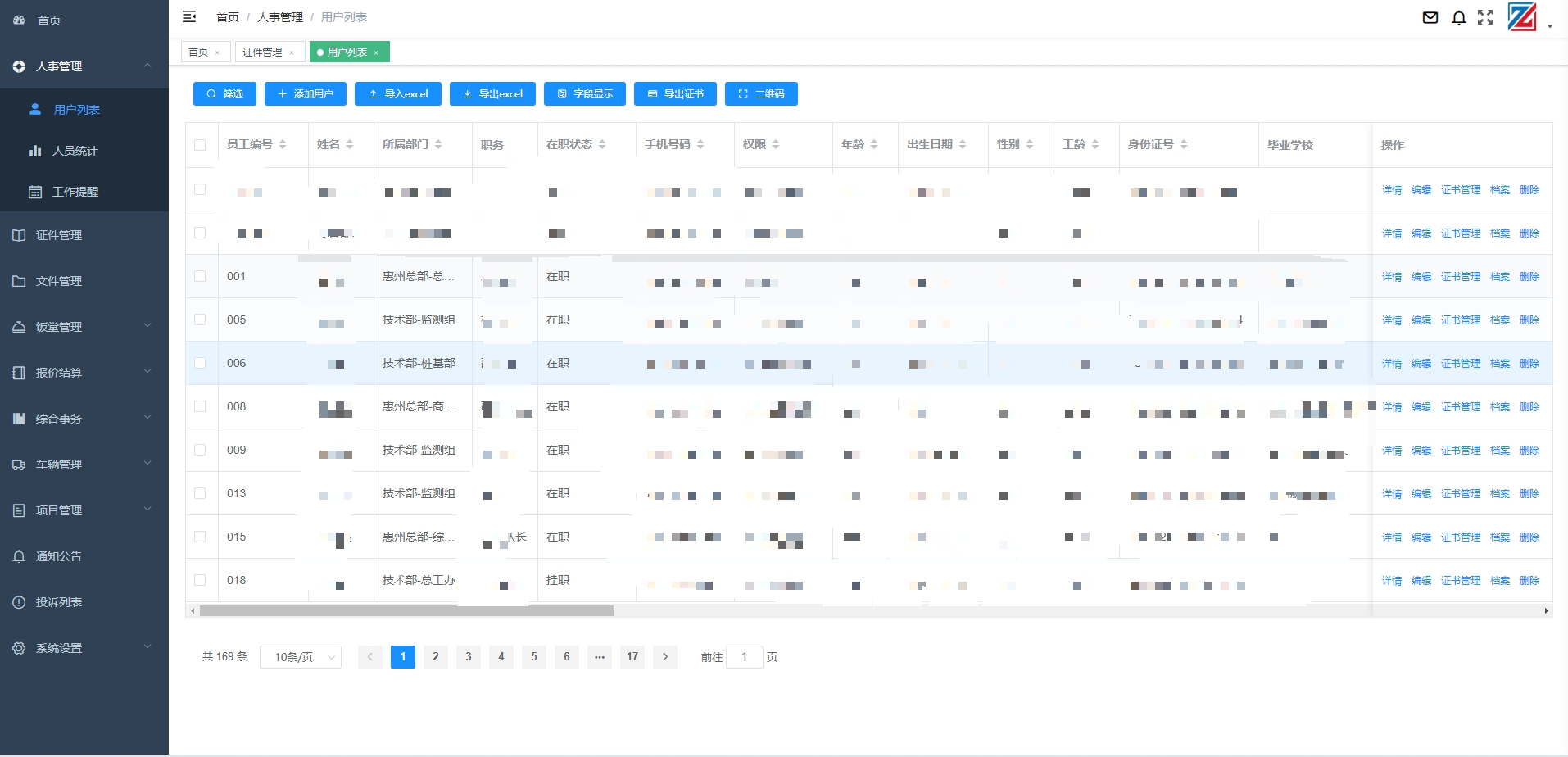Close the 证件管理 tab with its x

(x=292, y=52)
